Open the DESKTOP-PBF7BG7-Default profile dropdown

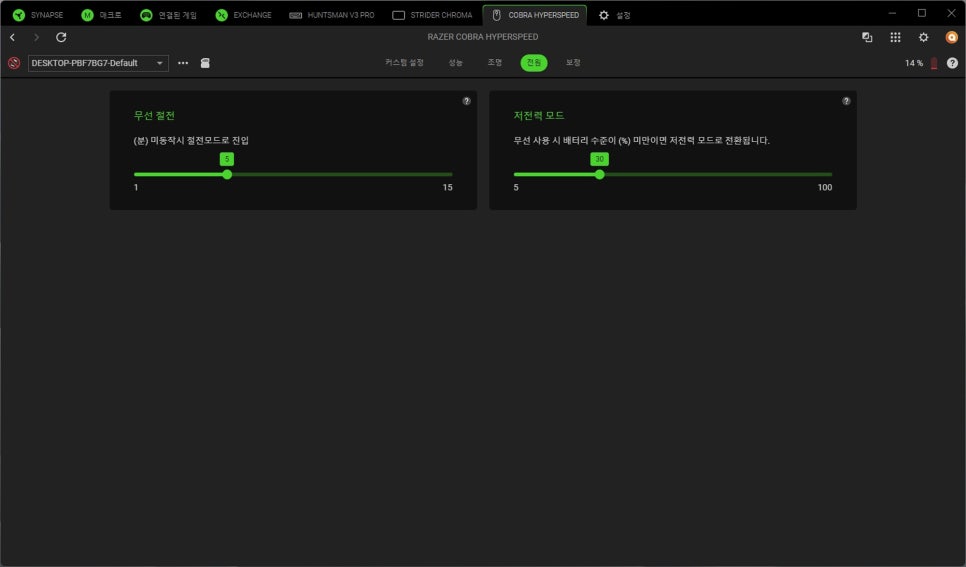pos(98,63)
